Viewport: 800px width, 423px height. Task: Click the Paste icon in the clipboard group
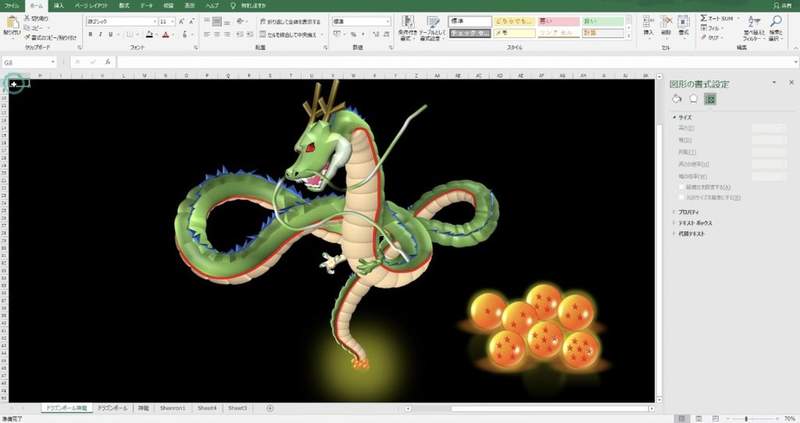(x=11, y=23)
